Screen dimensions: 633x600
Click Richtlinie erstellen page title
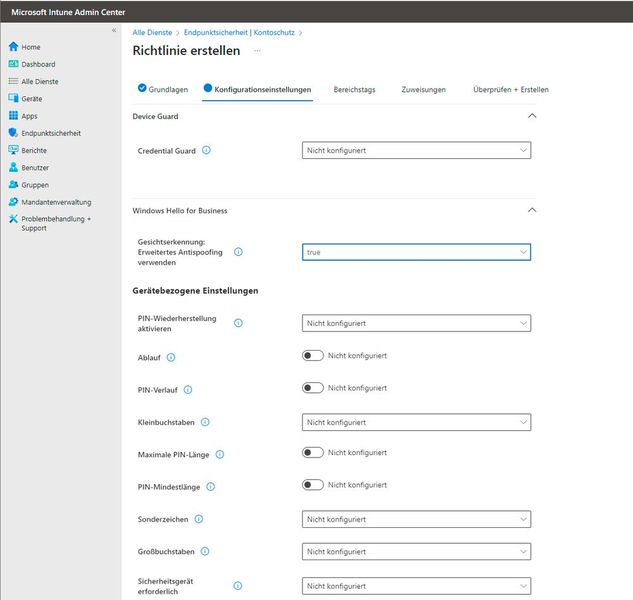point(186,50)
